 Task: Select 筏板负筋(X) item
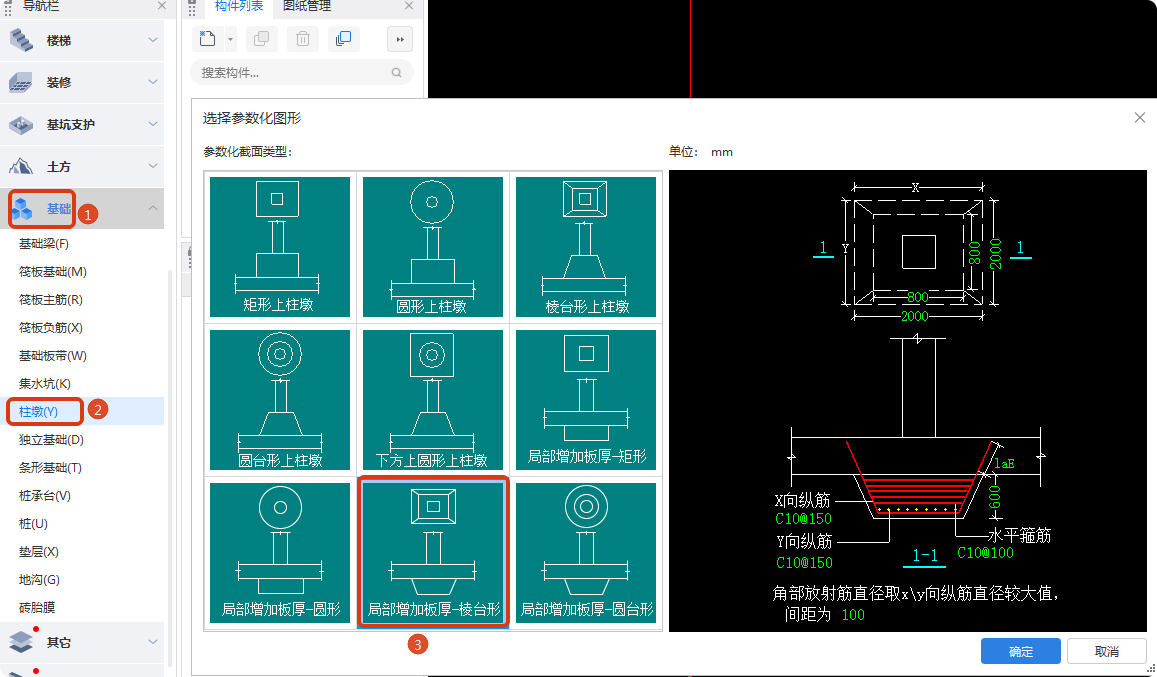(x=50, y=328)
